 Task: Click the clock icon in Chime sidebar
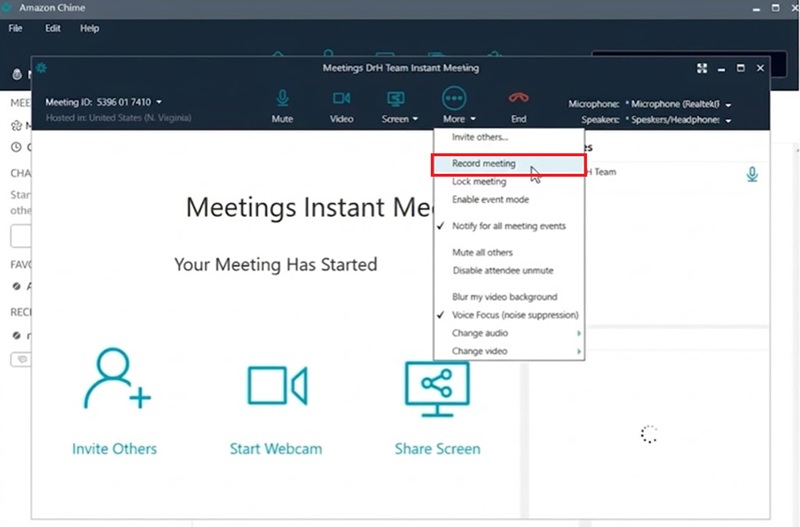[16, 147]
